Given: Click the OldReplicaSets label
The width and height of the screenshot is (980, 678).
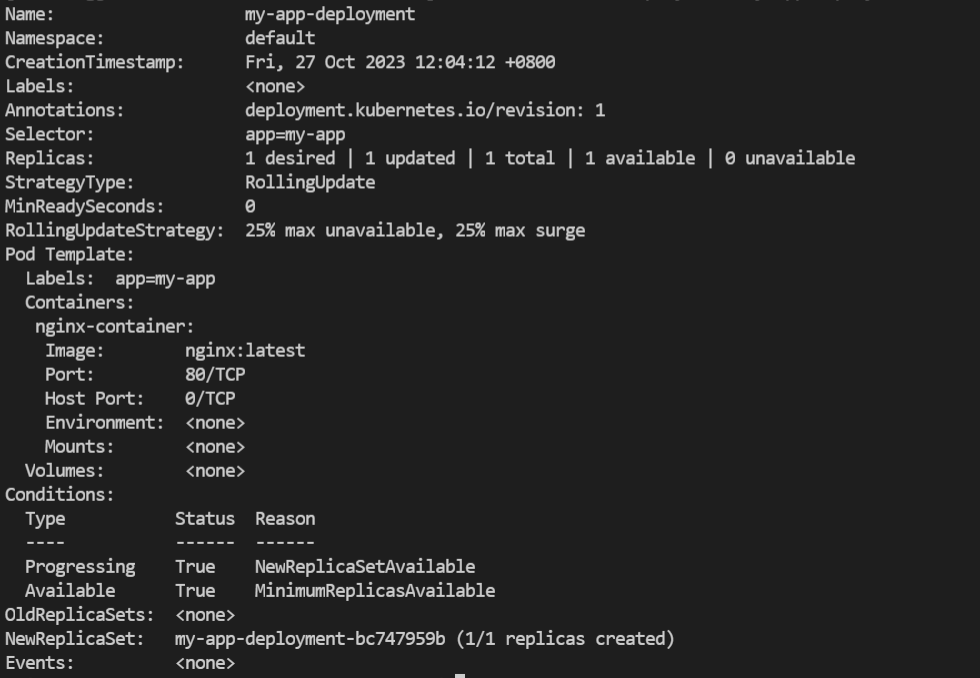Looking at the screenshot, I should [x=79, y=615].
